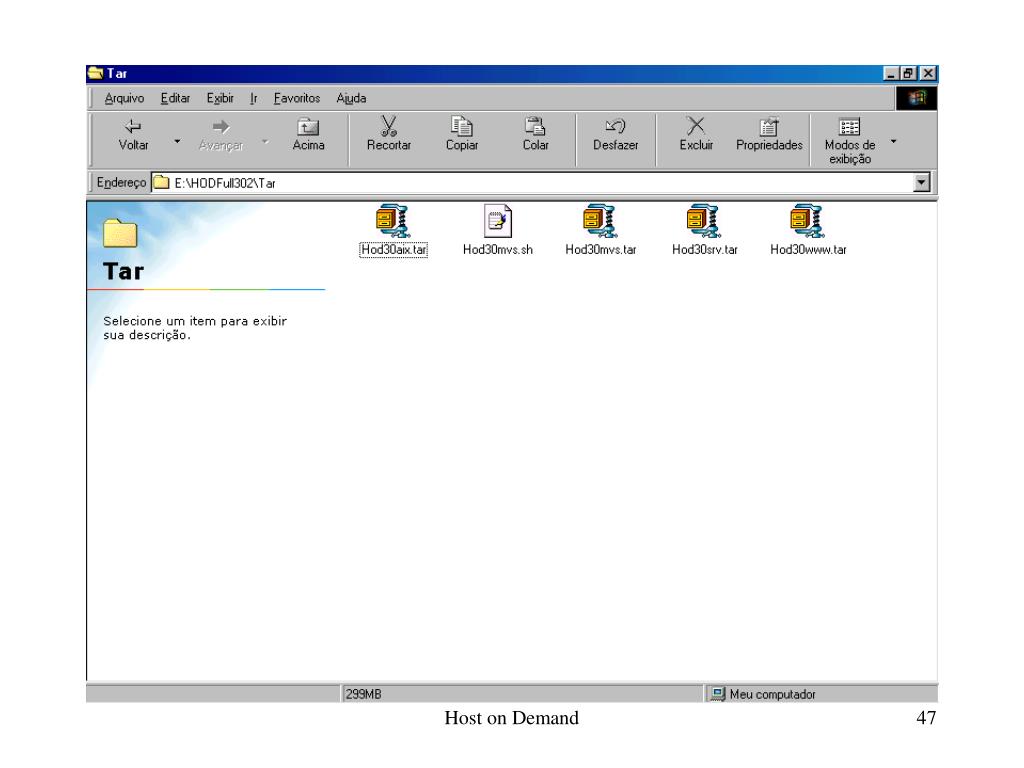Image resolution: width=1024 pixels, height=768 pixels.
Task: Open the Exibir menu
Action: click(220, 98)
